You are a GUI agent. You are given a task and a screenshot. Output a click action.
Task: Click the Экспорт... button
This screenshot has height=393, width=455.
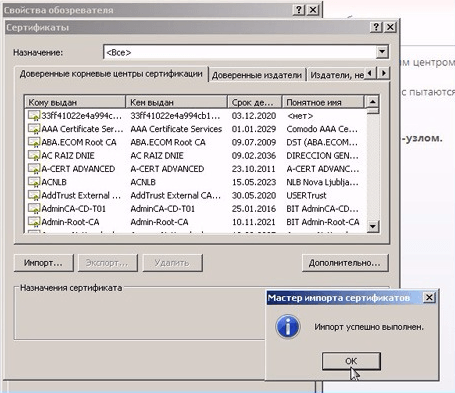[107, 263]
